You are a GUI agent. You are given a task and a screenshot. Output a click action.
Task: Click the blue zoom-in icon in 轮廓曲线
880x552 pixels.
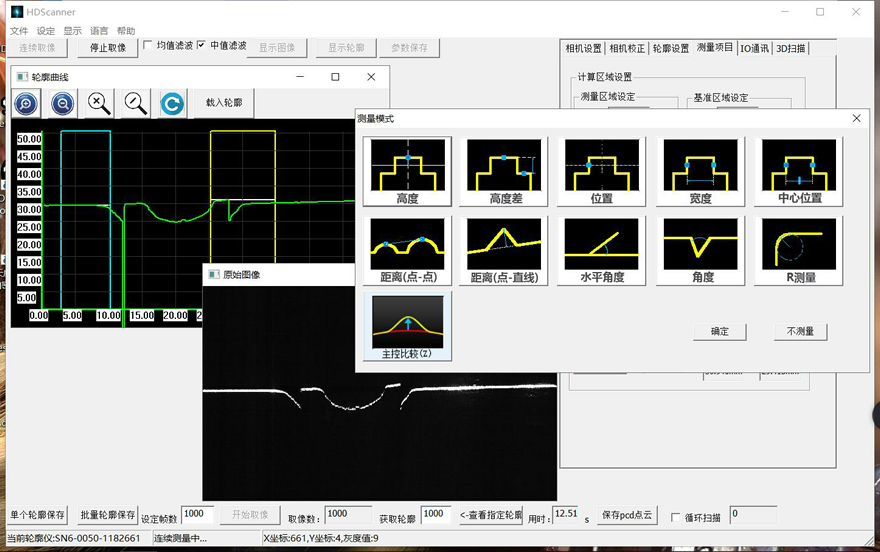click(x=26, y=103)
